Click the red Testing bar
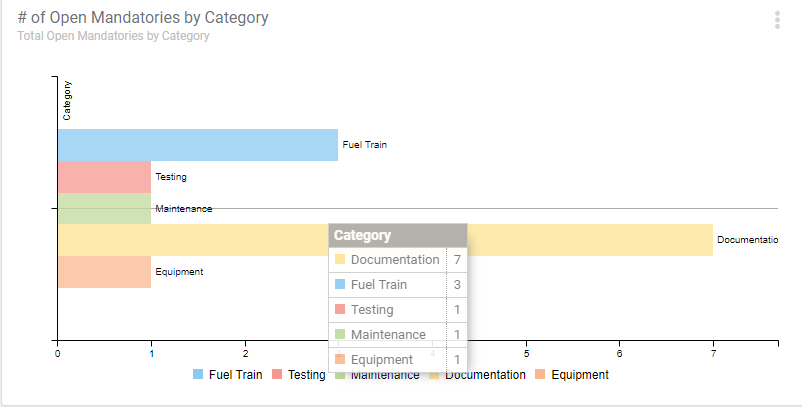This screenshot has width=802, height=407. (x=104, y=177)
